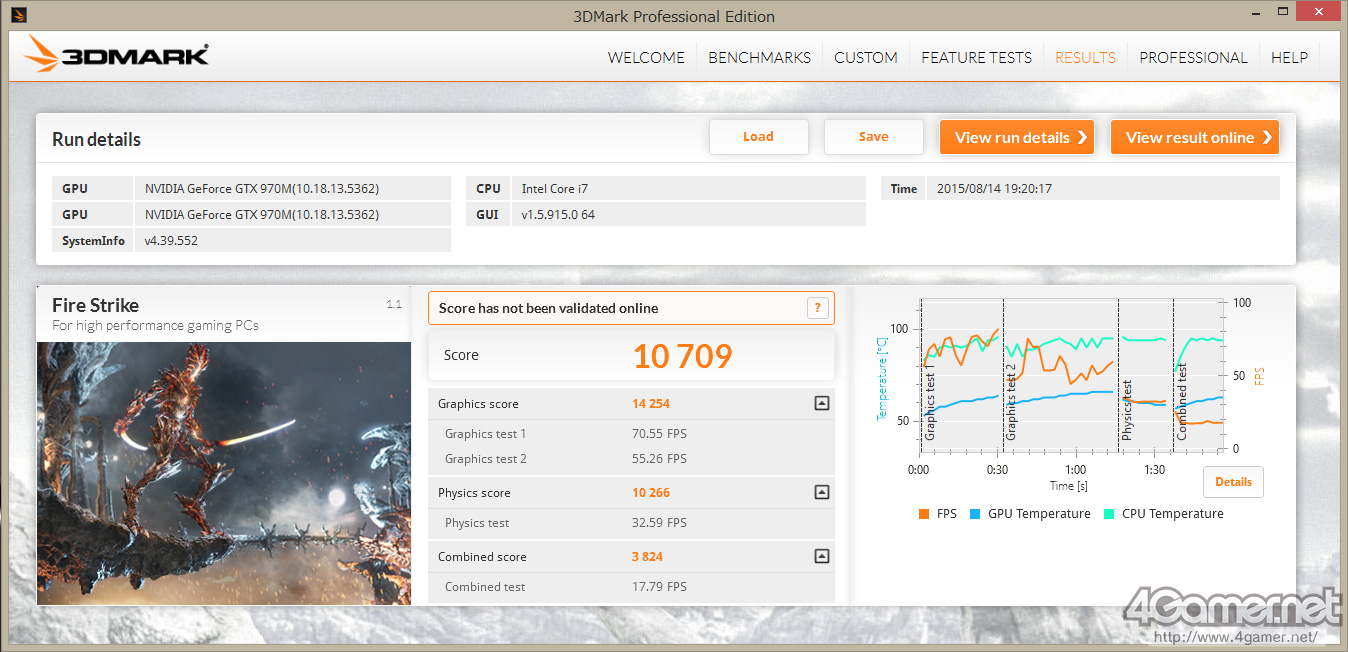Collapse the Graphics score section
Image resolution: width=1348 pixels, height=652 pixels.
pyautogui.click(x=821, y=404)
